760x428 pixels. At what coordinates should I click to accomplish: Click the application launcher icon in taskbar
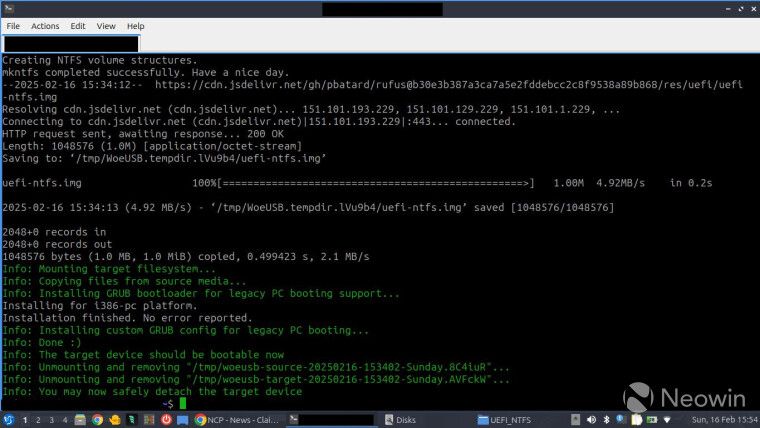point(9,420)
